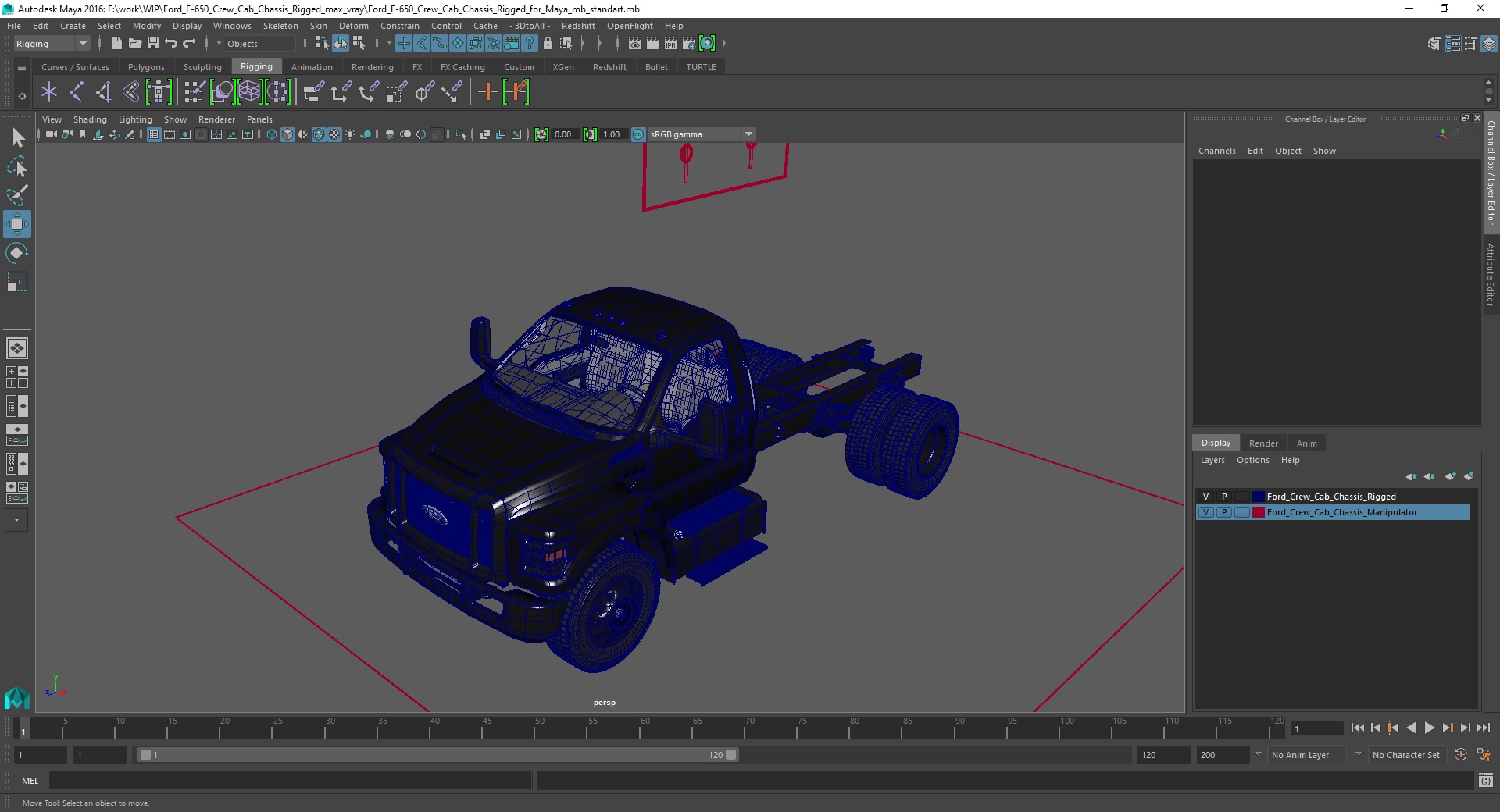This screenshot has width=1500, height=812.
Task: Toggle playback P of Ford_Crew_Cab_Chassis_Rigged layer
Action: click(x=1224, y=497)
